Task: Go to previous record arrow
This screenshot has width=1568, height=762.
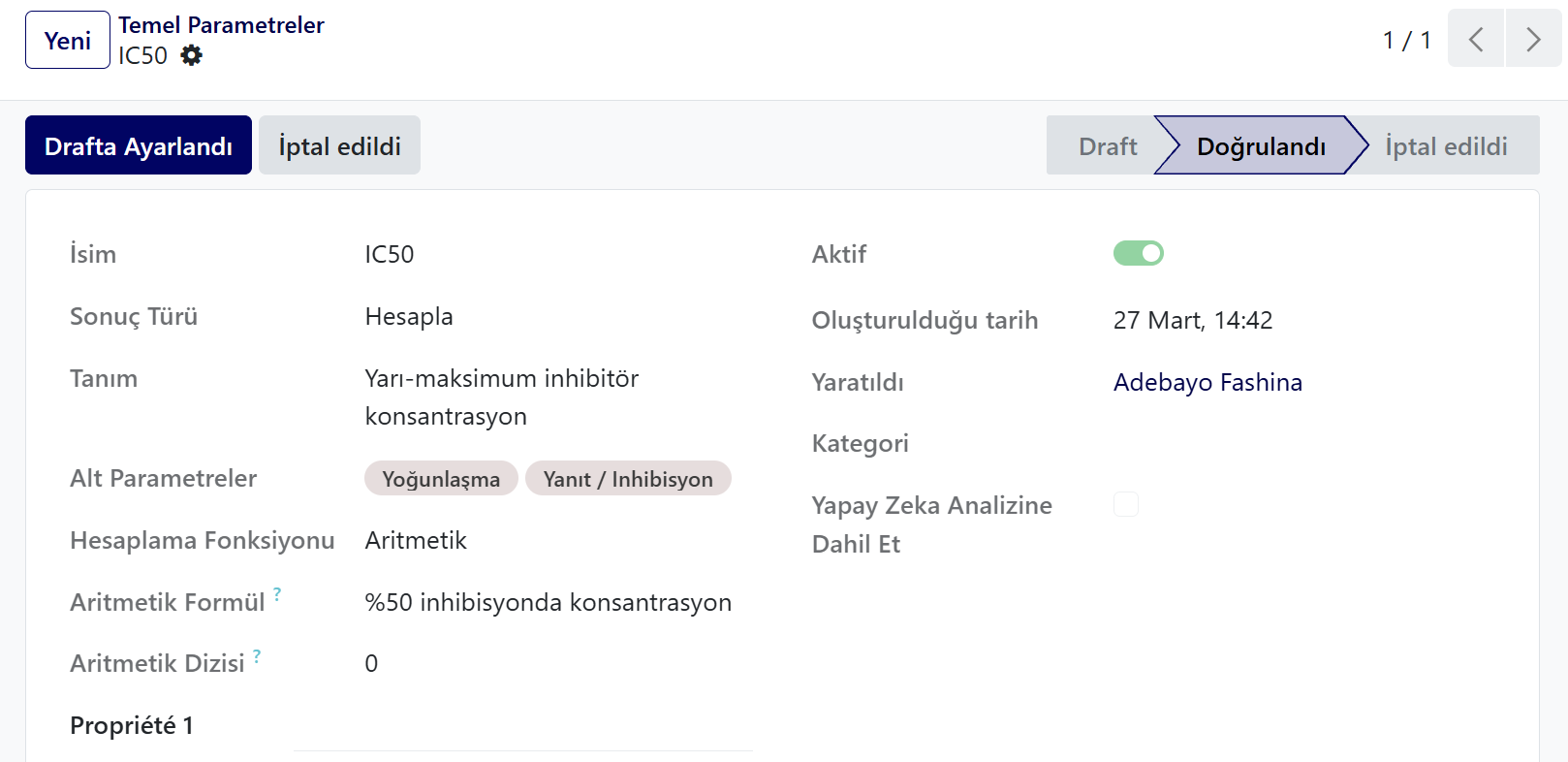Action: point(1476,39)
